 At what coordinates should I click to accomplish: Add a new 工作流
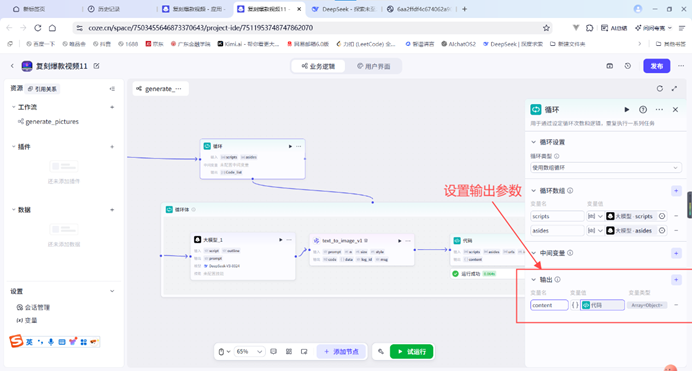112,107
